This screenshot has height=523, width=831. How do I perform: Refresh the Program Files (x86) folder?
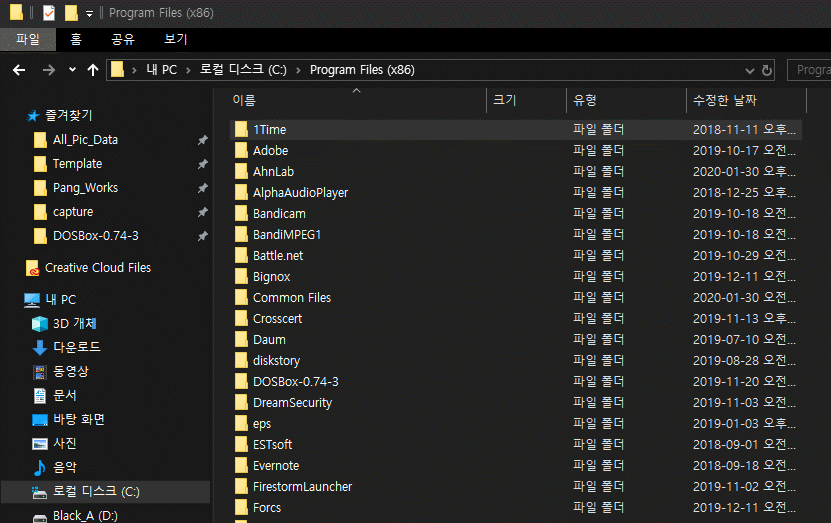point(767,70)
